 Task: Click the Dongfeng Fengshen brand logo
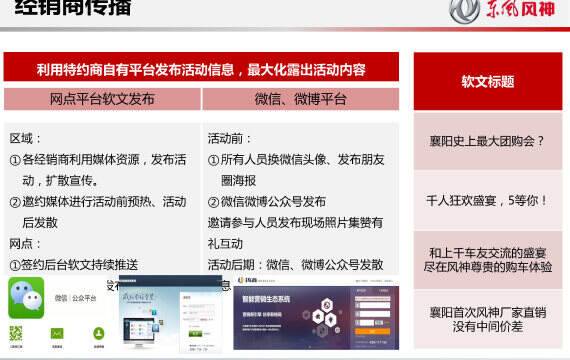click(502, 11)
